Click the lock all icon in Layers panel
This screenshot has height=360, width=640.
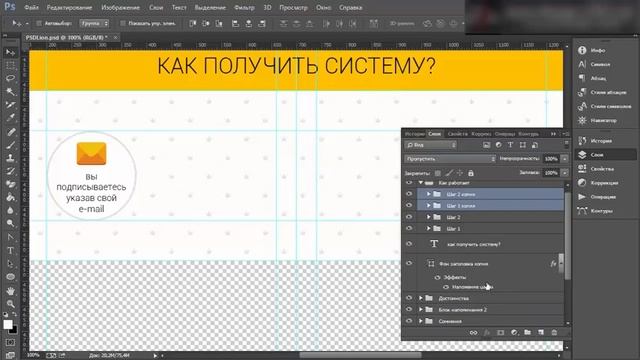pyautogui.click(x=471, y=173)
